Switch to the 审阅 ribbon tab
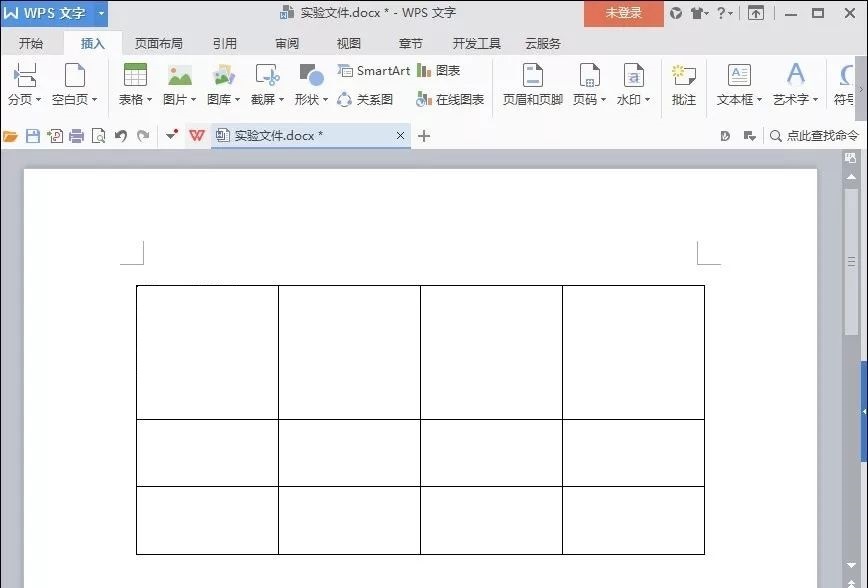868x588 pixels. (x=287, y=43)
